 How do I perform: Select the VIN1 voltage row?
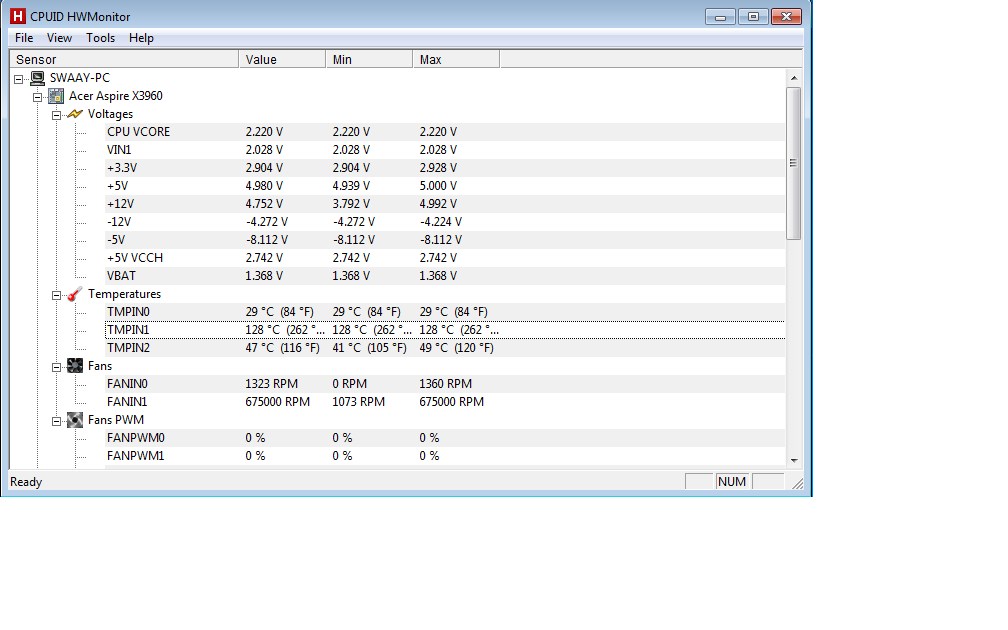(x=445, y=150)
